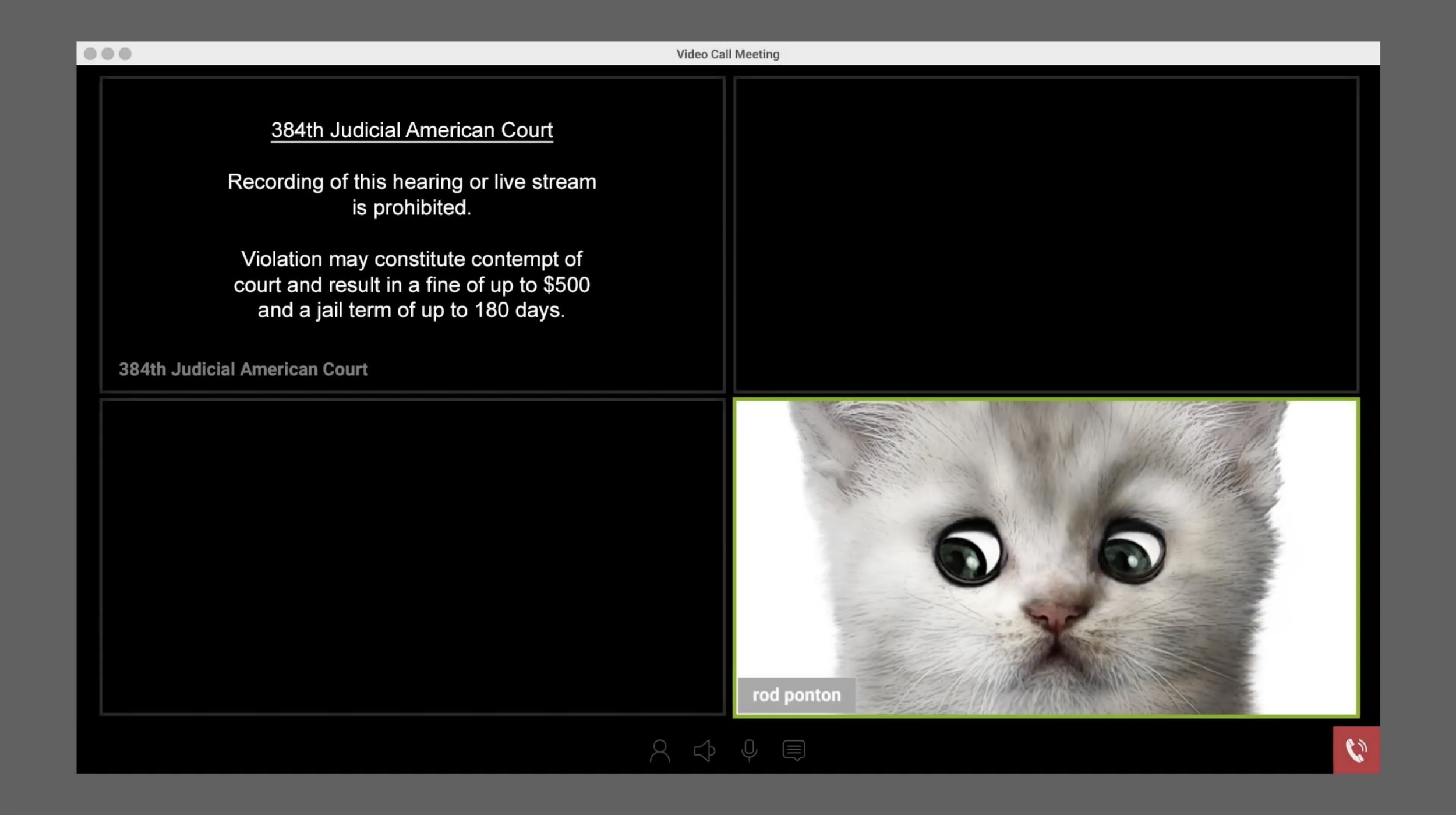Click the gray "384th Judicial American Court" tile caption
This screenshot has height=815, width=1456.
tap(243, 369)
